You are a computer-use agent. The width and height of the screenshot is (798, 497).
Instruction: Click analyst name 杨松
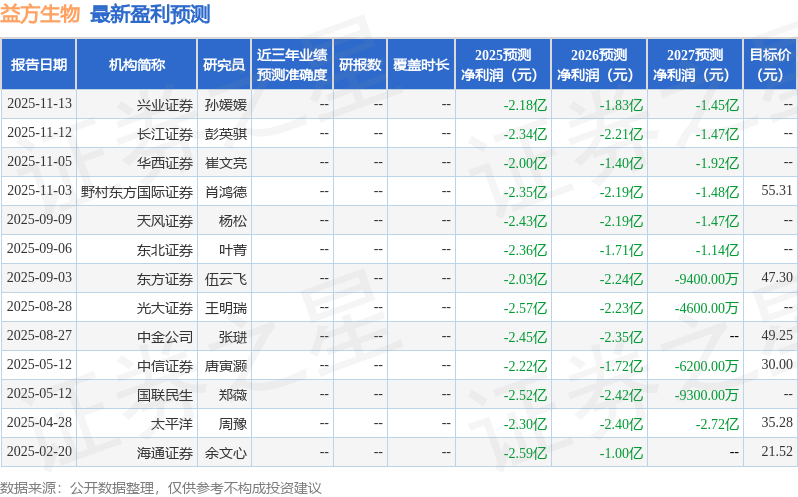tap(233, 221)
